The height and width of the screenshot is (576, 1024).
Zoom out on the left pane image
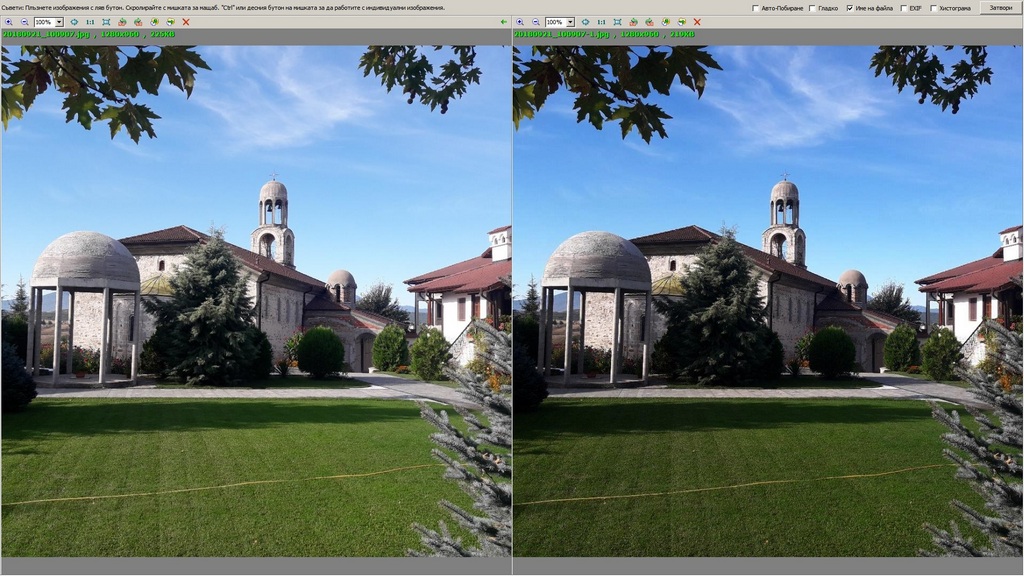24,22
